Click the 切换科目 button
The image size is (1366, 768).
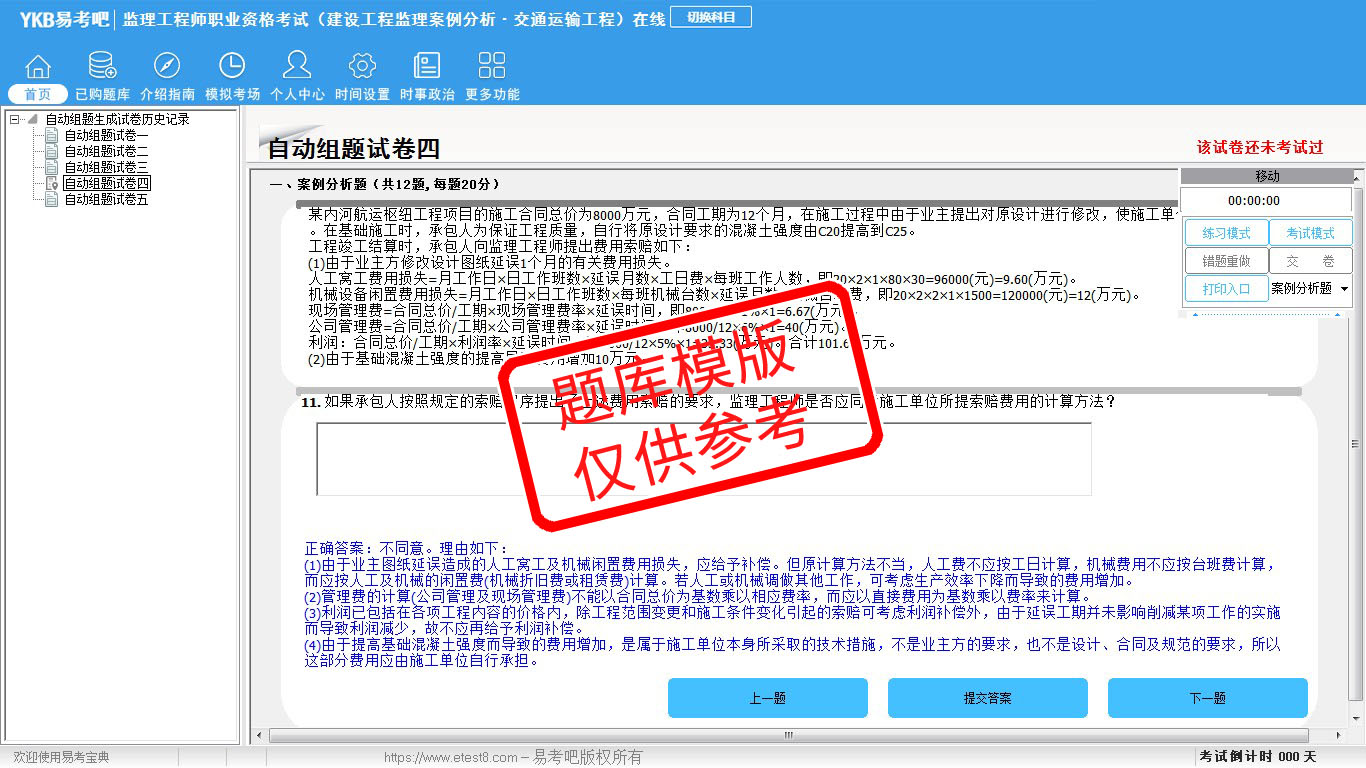(711, 17)
